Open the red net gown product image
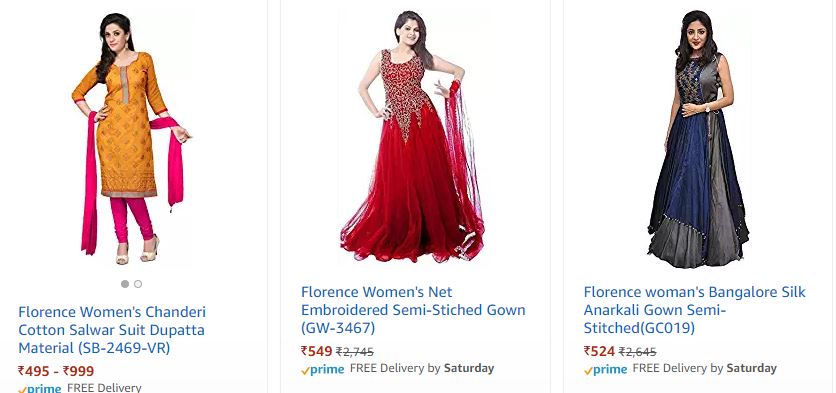This screenshot has height=393, width=836. click(x=412, y=137)
